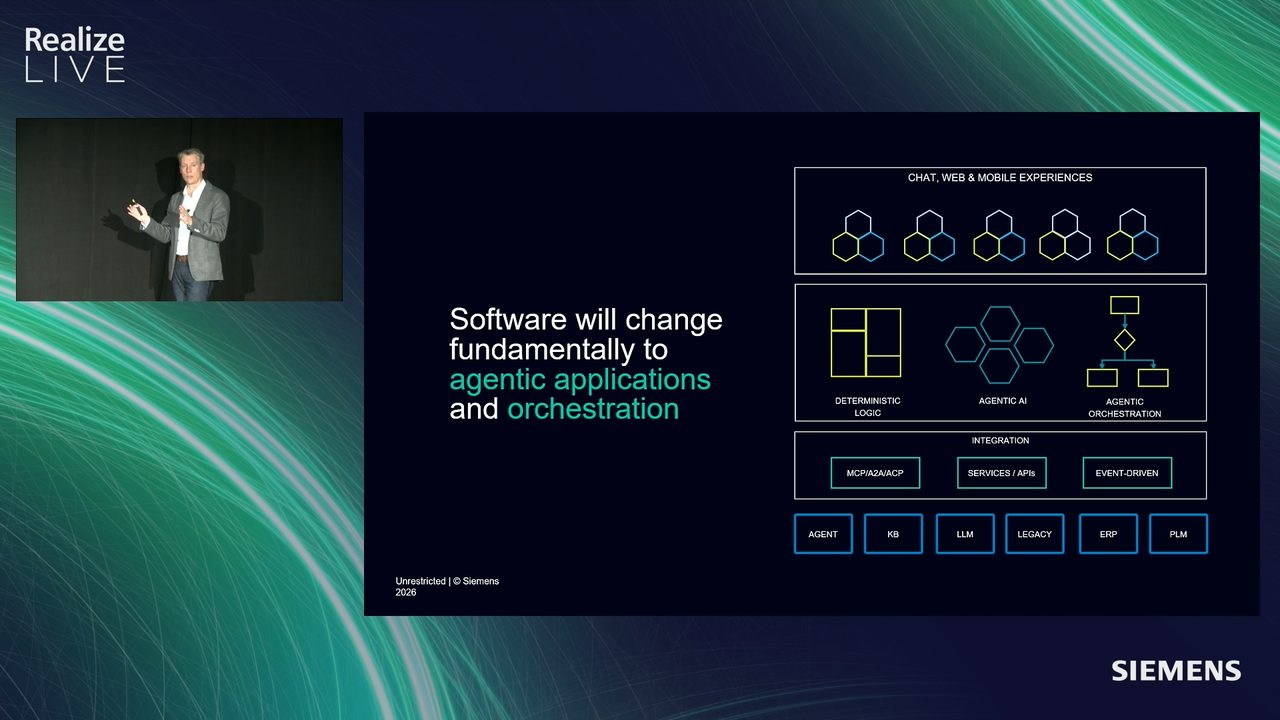Select the SERVICES / APIs box
Screen dimensions: 1280x720
1001,473
